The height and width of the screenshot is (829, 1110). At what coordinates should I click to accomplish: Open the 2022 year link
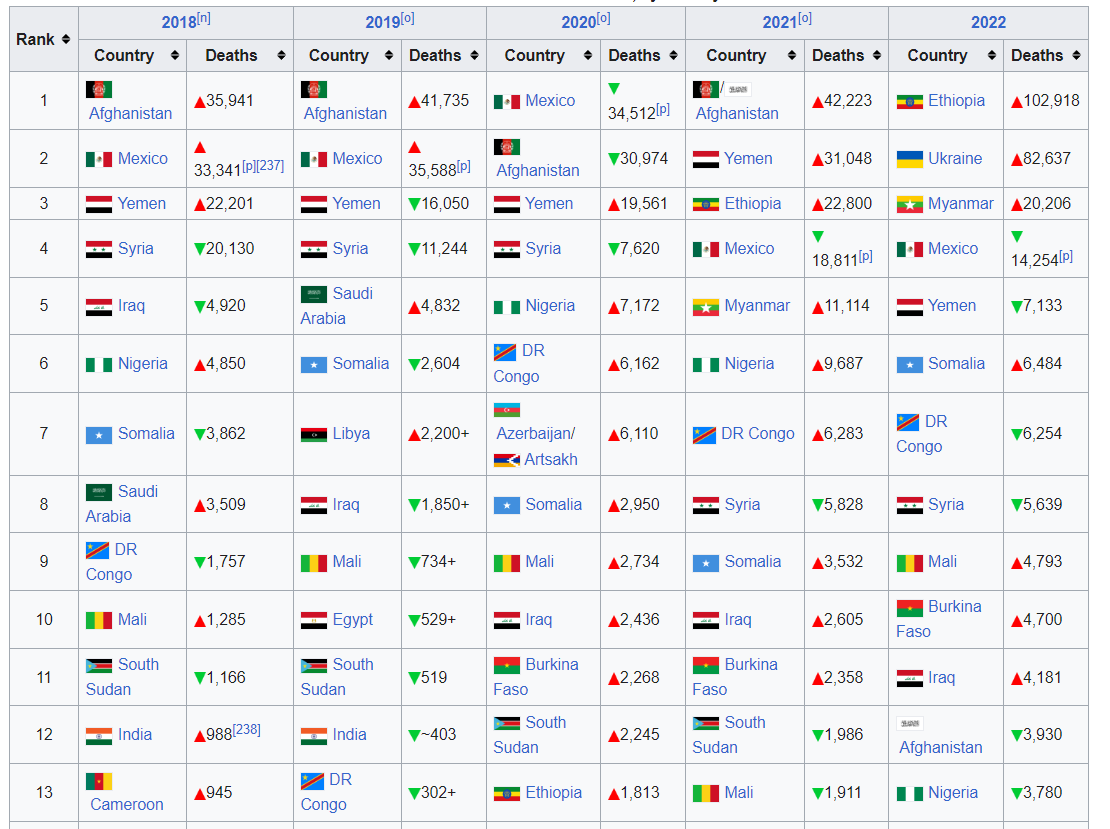pos(988,23)
